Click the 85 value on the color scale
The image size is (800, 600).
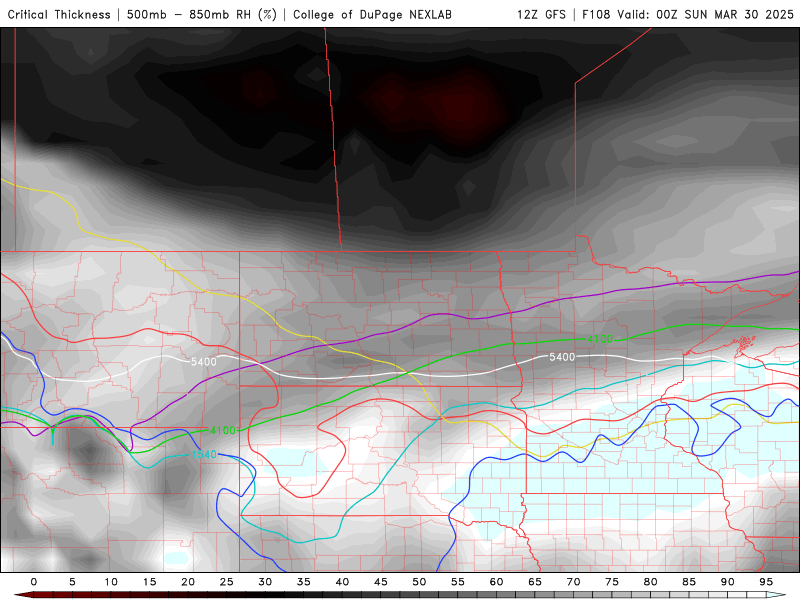tap(689, 582)
